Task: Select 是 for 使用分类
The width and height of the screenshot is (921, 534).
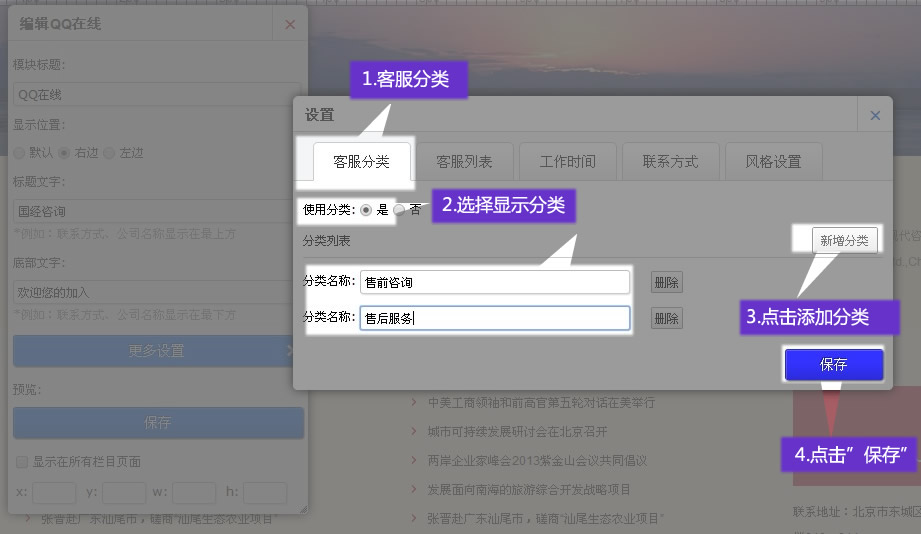Action: [366, 210]
